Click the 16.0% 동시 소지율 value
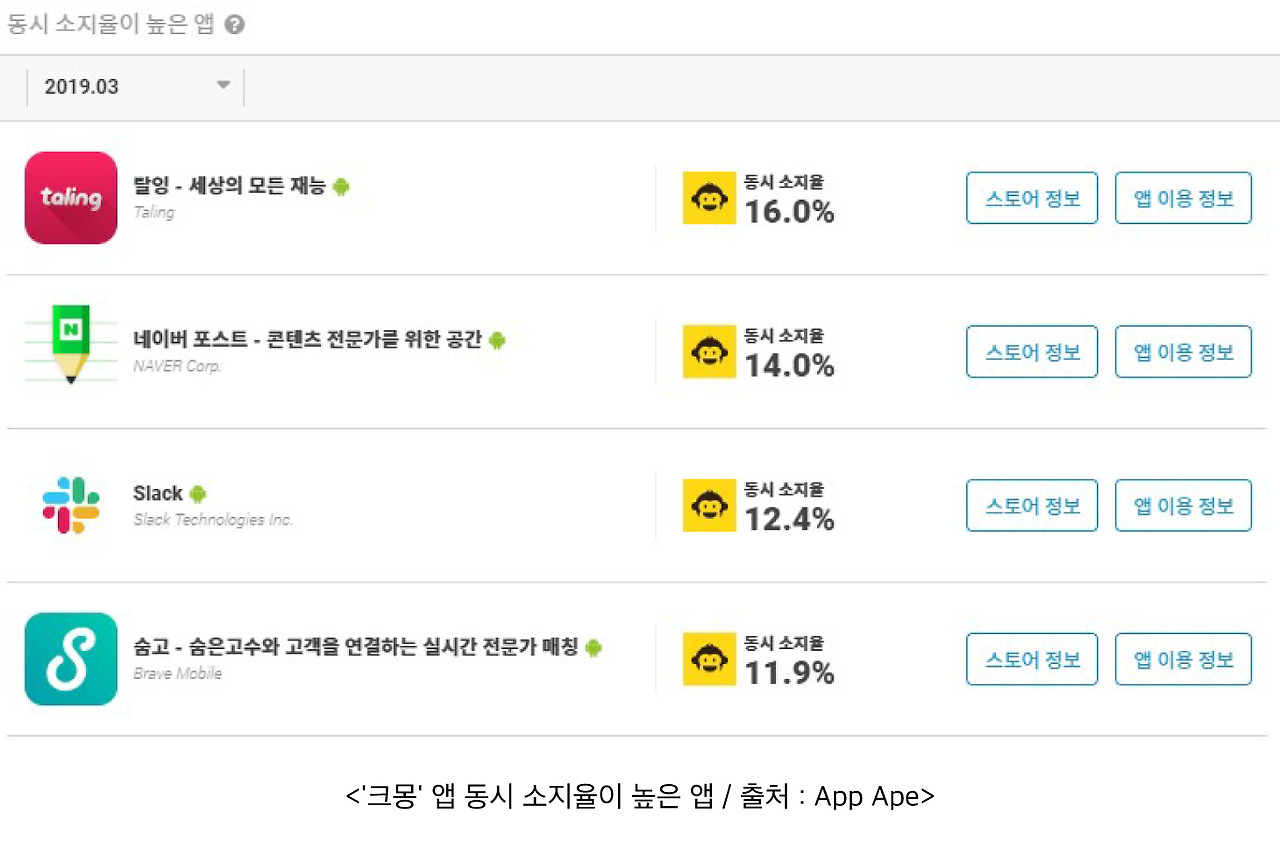 point(789,212)
